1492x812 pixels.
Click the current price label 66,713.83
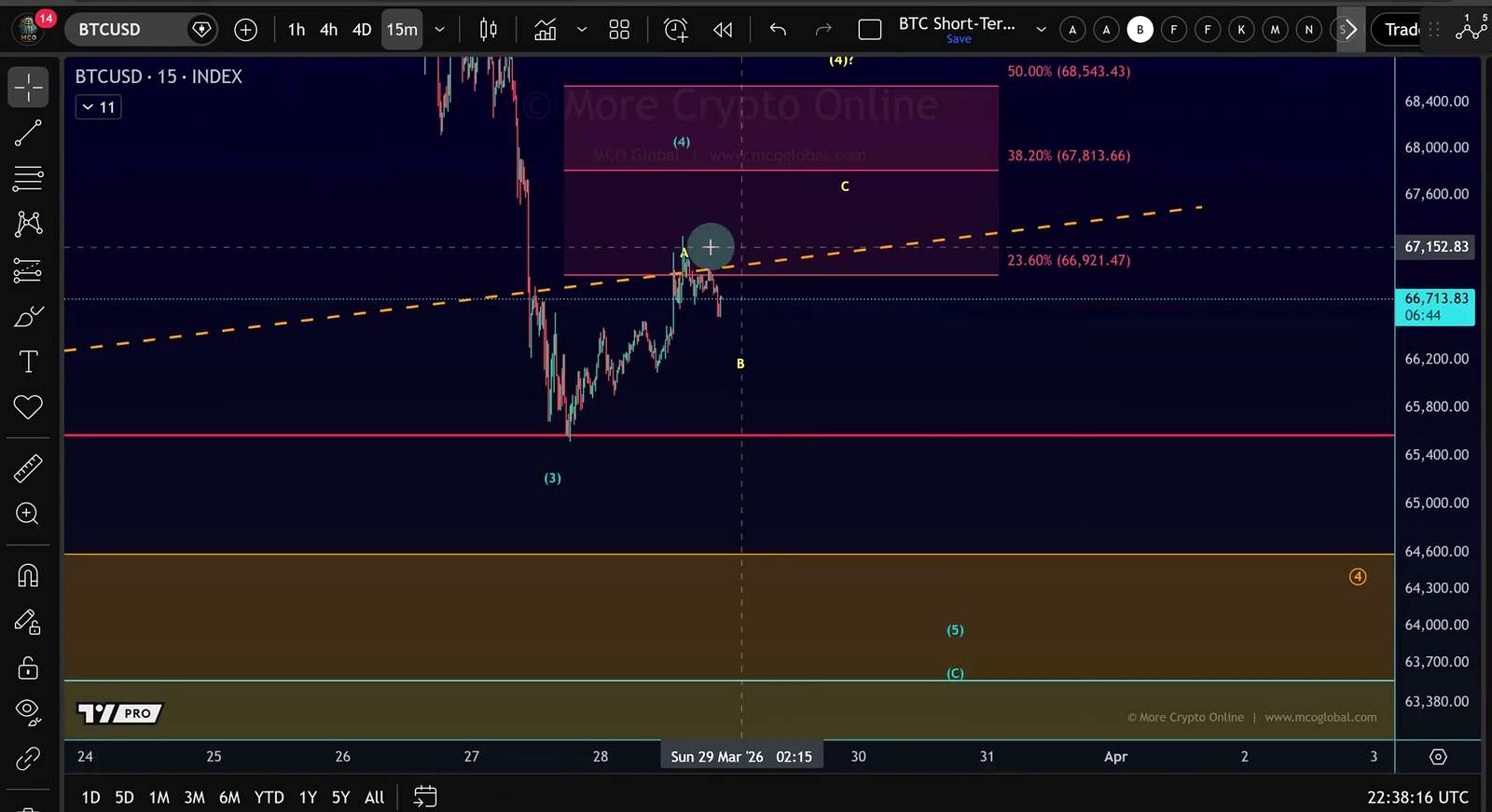(x=1436, y=307)
